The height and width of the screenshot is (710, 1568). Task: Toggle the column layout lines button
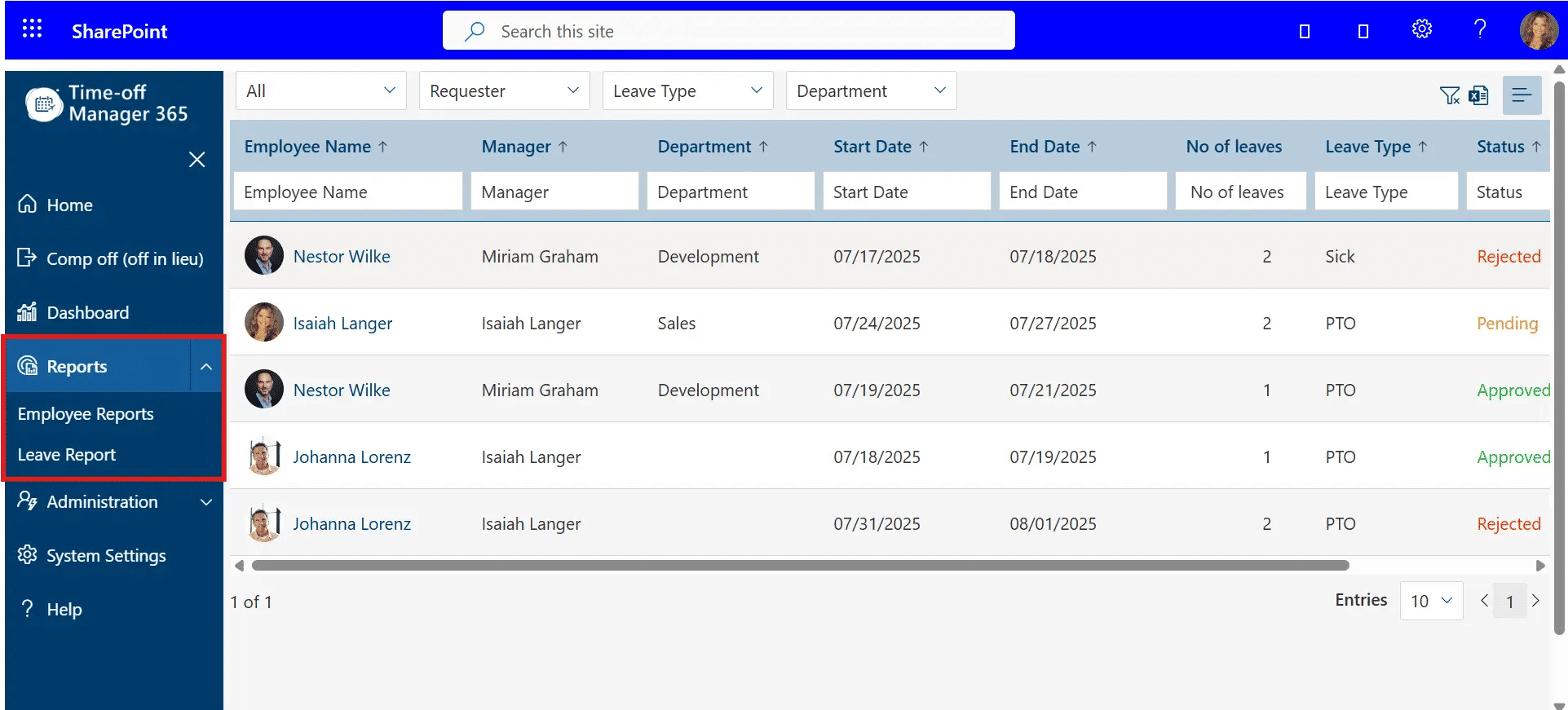point(1521,95)
